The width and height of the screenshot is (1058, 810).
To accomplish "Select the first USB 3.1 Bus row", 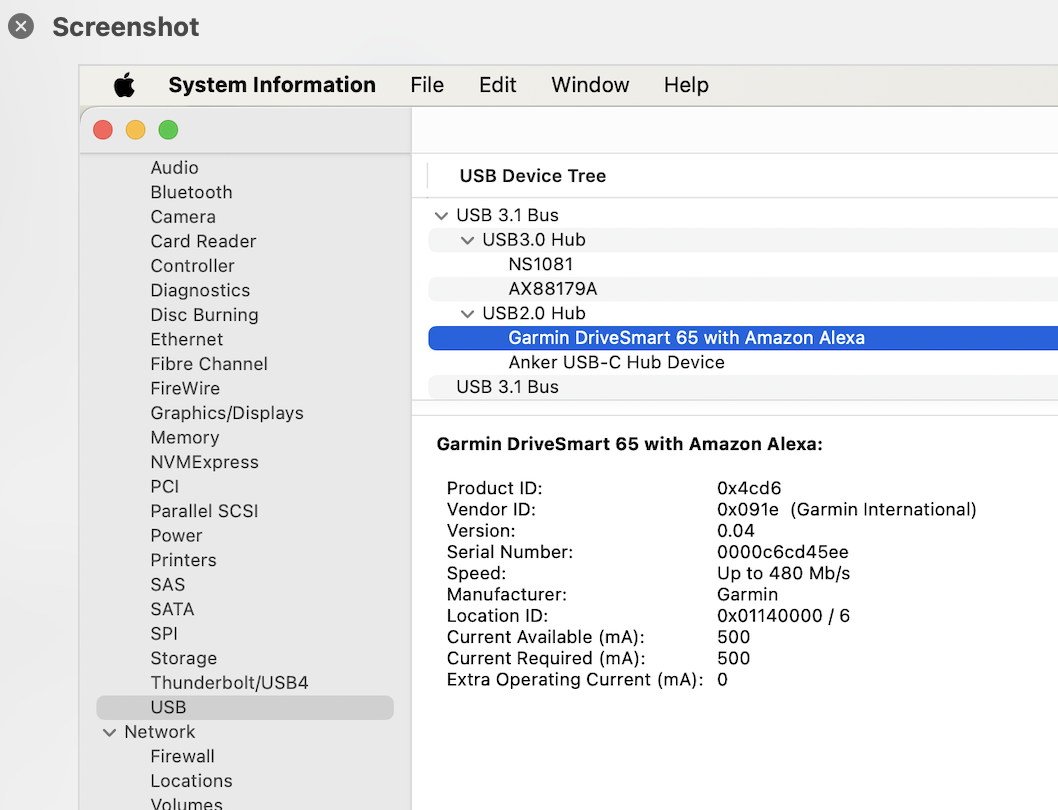I will click(743, 215).
